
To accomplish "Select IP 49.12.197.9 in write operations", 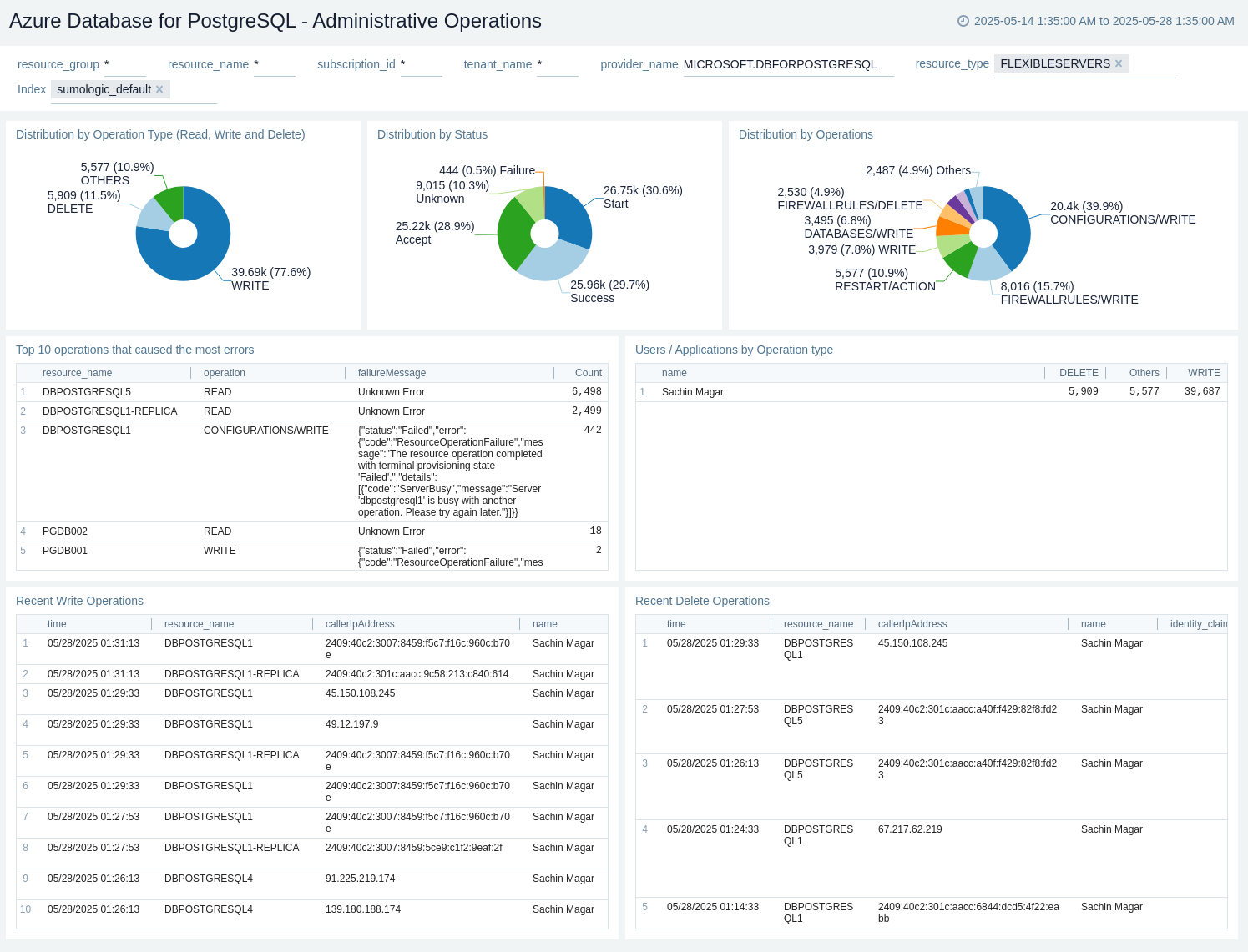I will pyautogui.click(x=352, y=724).
